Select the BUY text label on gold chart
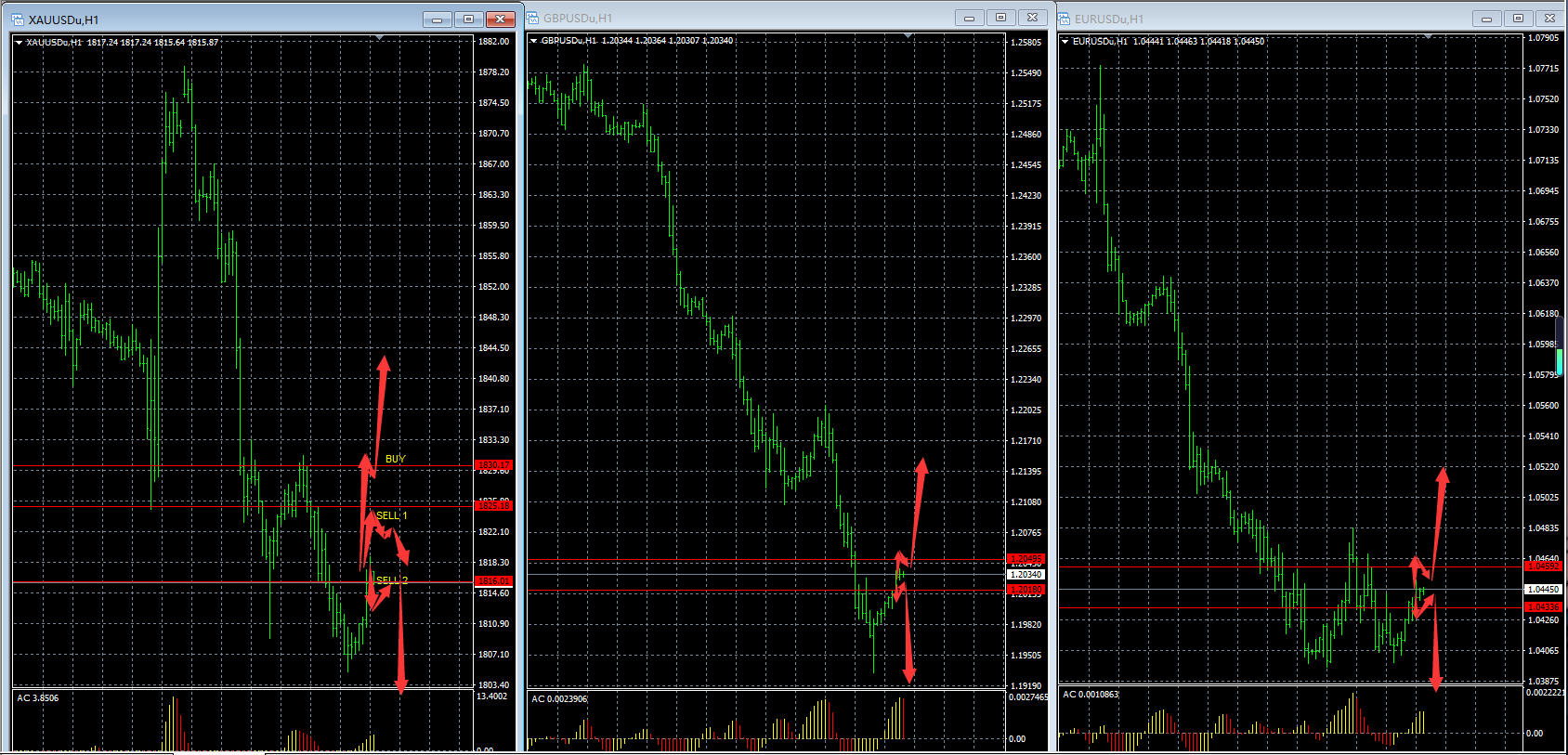The height and width of the screenshot is (755, 1568). 395,459
